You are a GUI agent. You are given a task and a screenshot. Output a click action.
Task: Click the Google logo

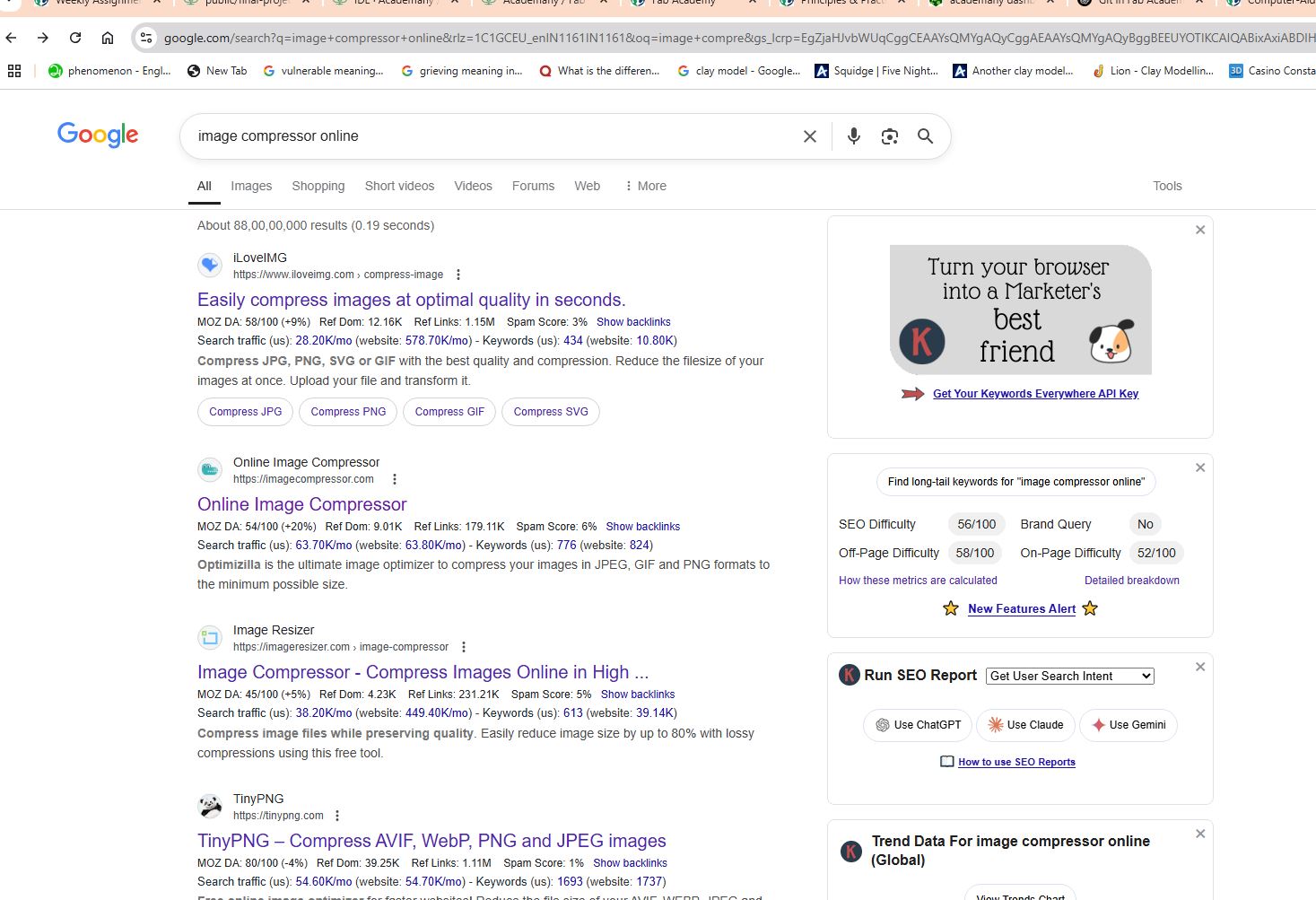[x=98, y=135]
